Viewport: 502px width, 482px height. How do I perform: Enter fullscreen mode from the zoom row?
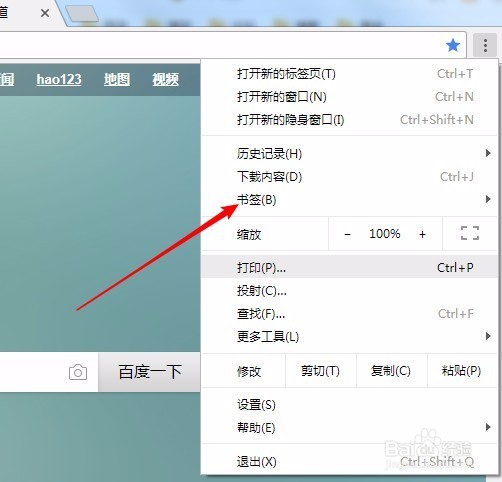(x=470, y=233)
